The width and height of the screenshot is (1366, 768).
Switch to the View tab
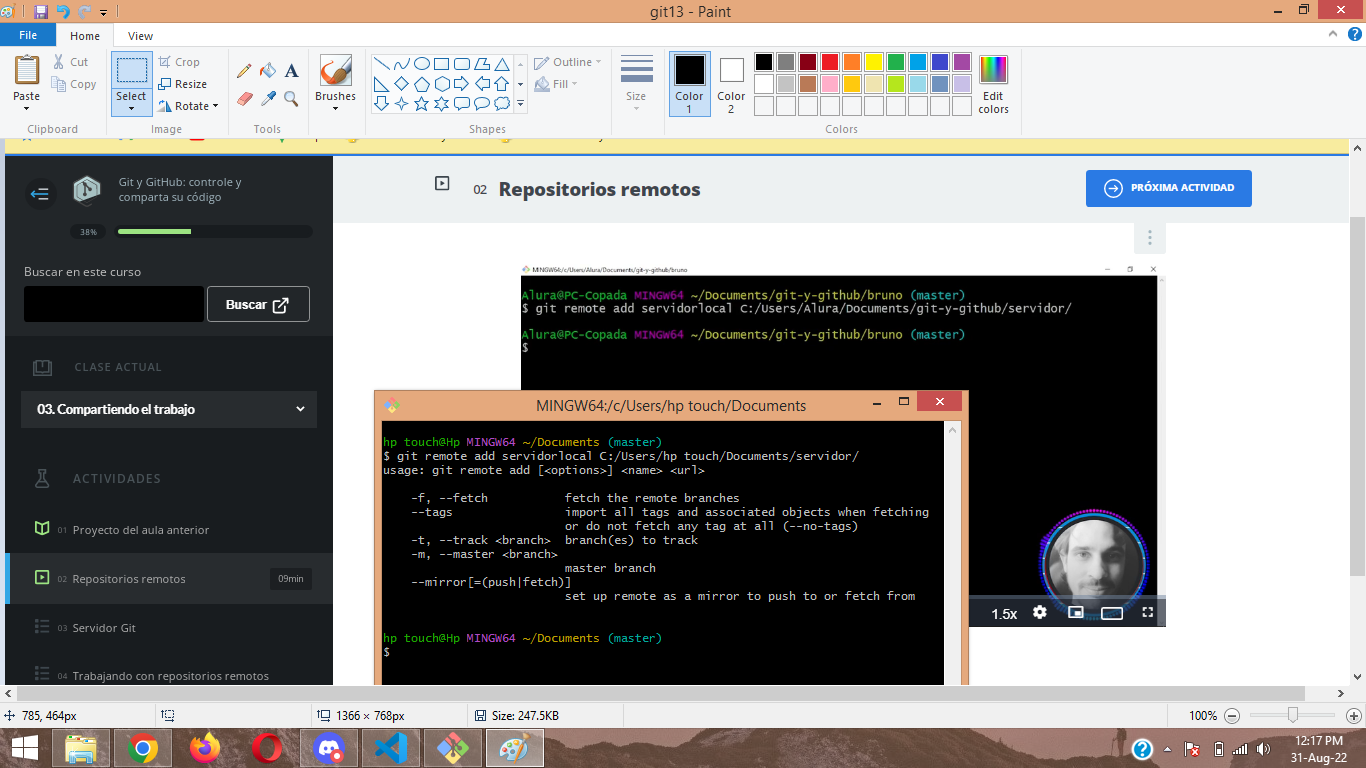tap(141, 36)
